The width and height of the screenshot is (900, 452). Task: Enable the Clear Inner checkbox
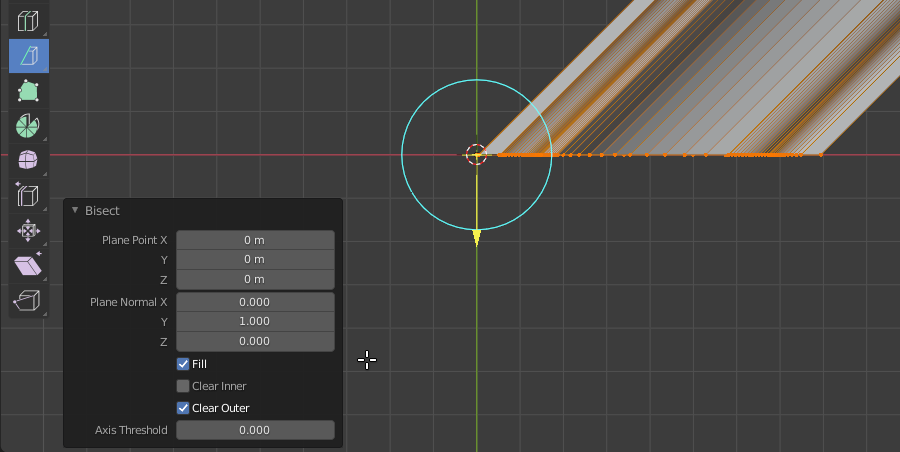click(183, 386)
